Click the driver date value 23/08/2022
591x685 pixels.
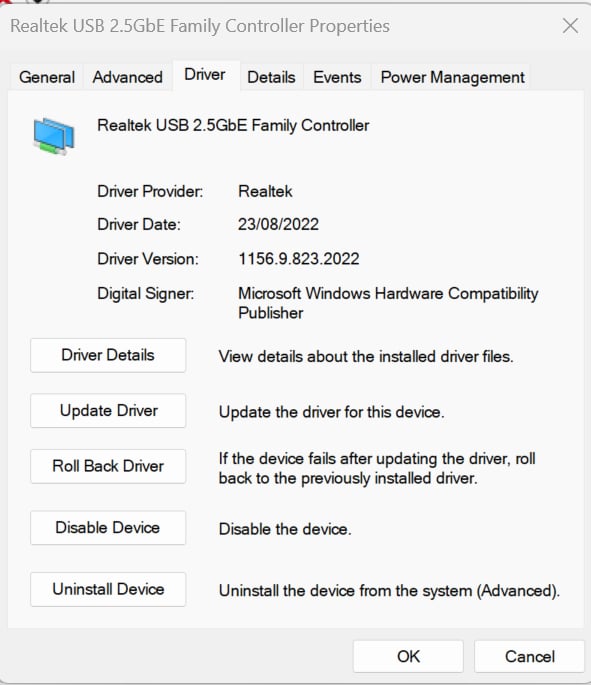pyautogui.click(x=278, y=225)
